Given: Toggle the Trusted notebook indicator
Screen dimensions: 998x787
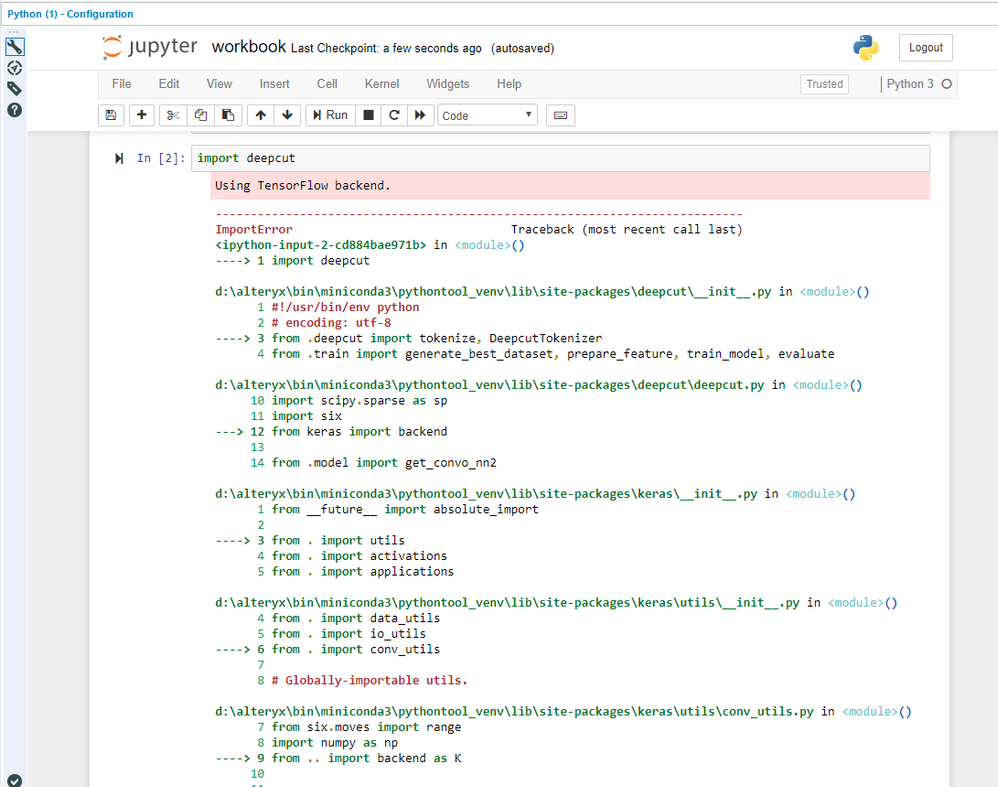Looking at the screenshot, I should (824, 84).
